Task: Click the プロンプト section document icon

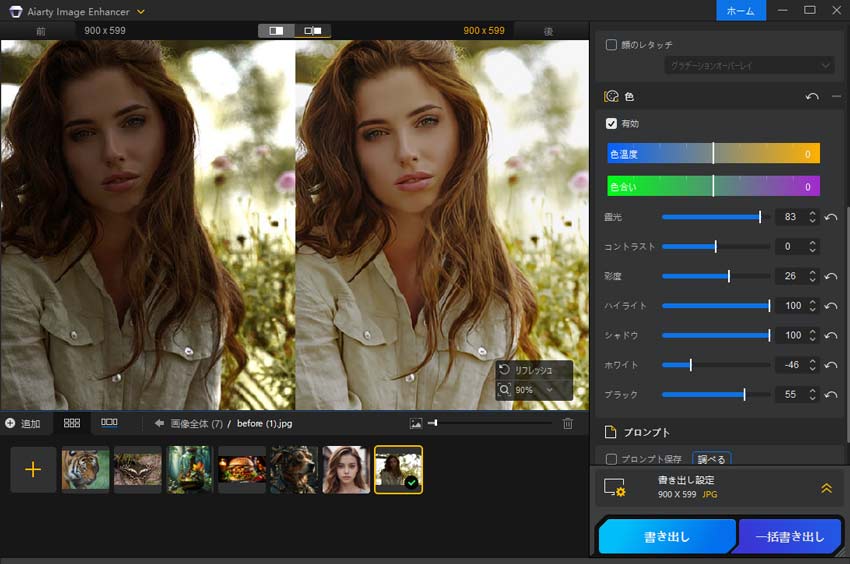Action: coord(610,432)
